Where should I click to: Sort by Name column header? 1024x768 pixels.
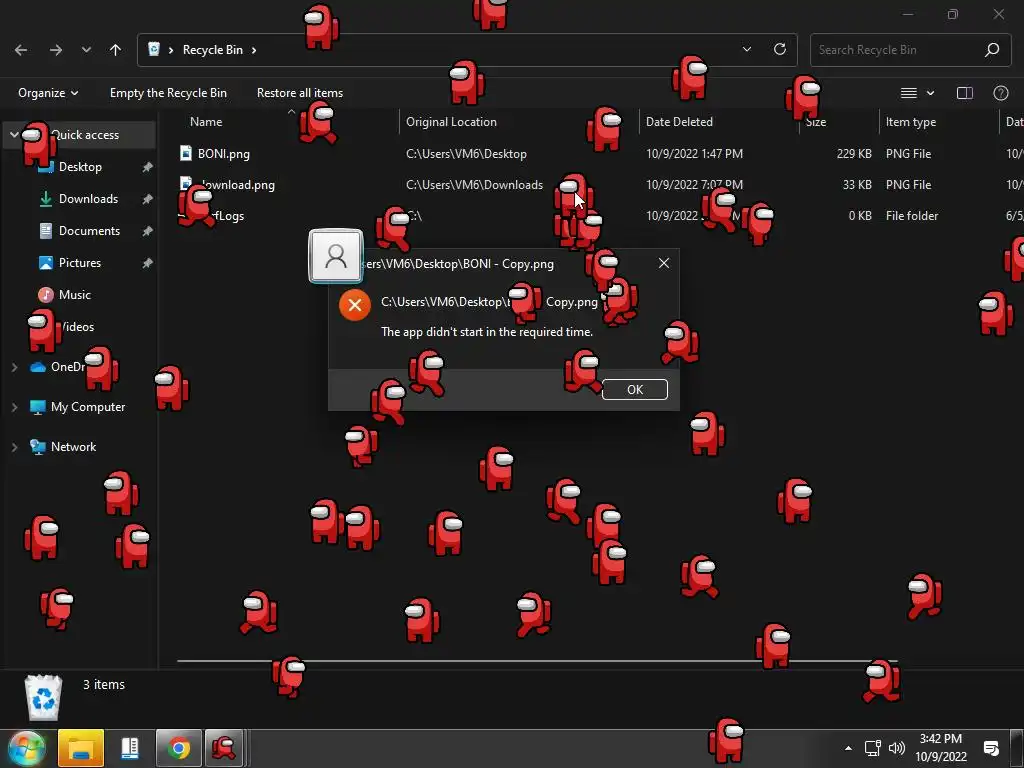[x=206, y=121]
